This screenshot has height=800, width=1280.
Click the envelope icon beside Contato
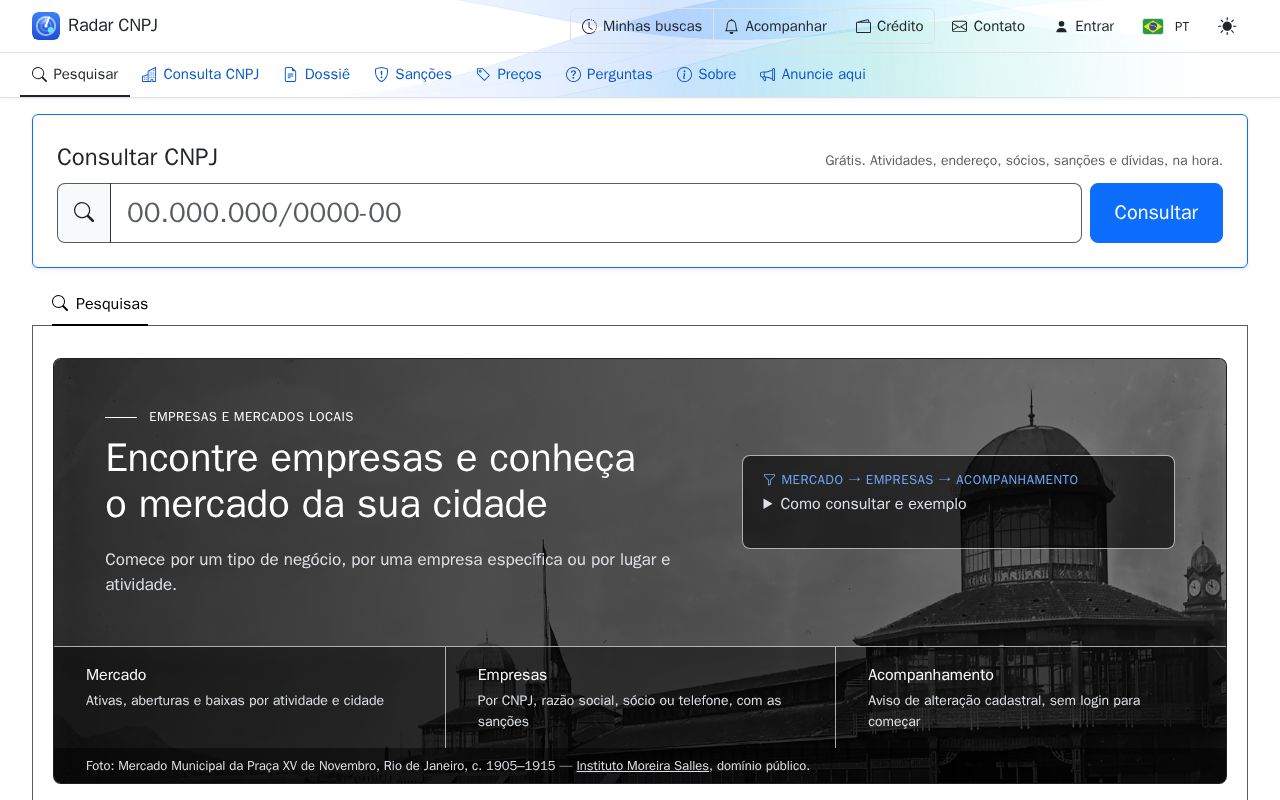click(x=959, y=27)
